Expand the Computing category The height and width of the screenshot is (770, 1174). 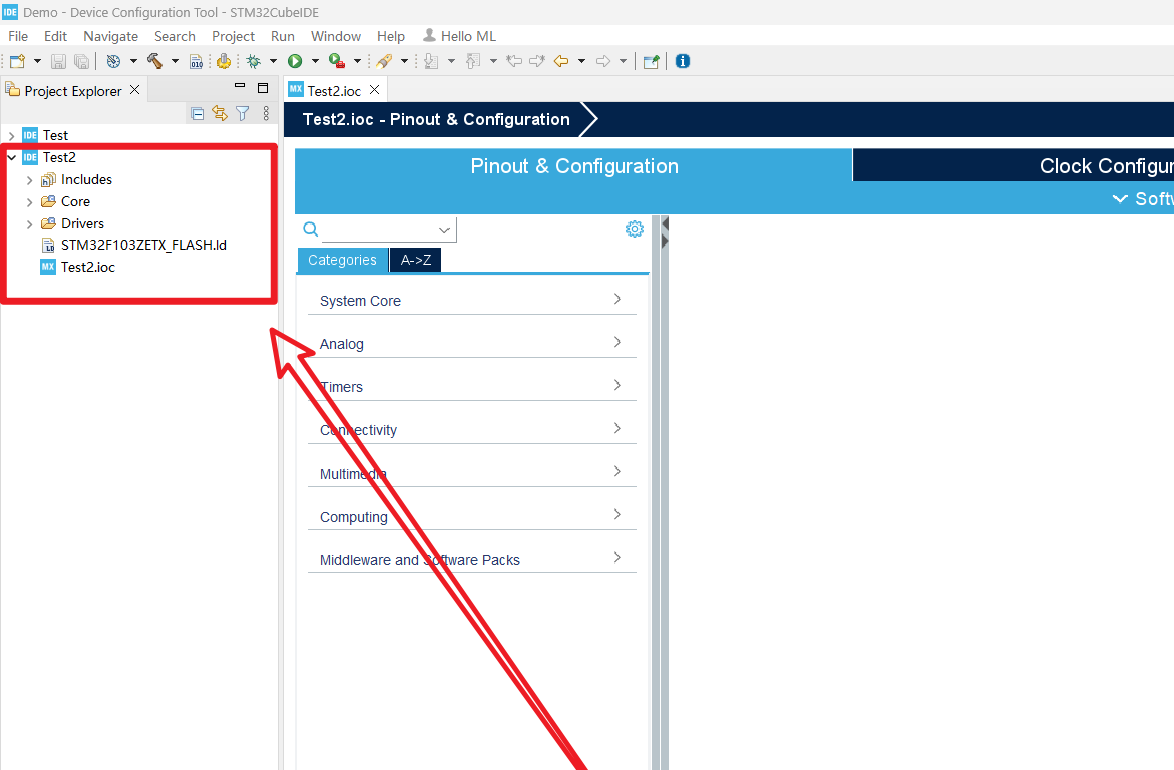(472, 516)
